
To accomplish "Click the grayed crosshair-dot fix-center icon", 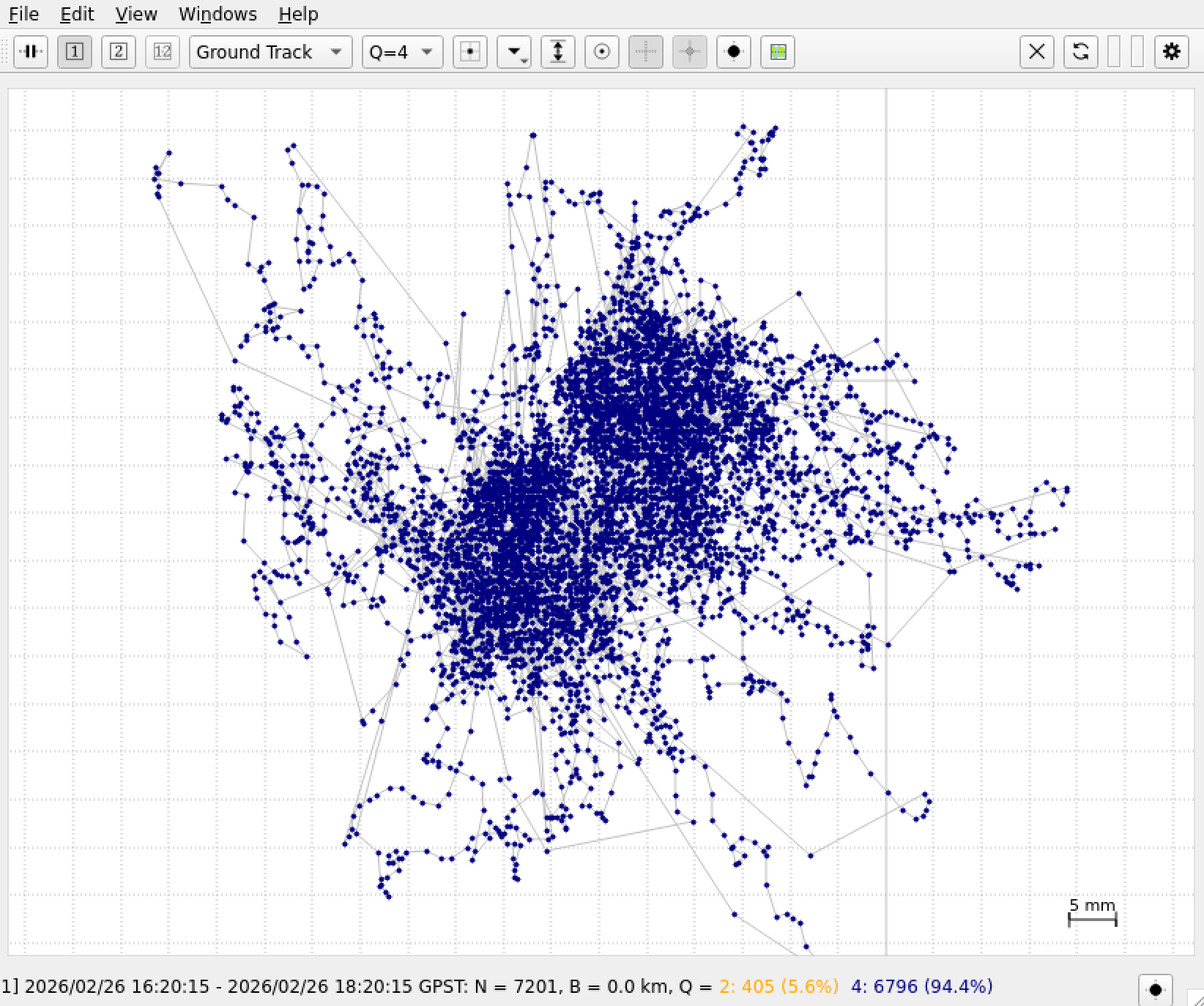I will click(690, 52).
